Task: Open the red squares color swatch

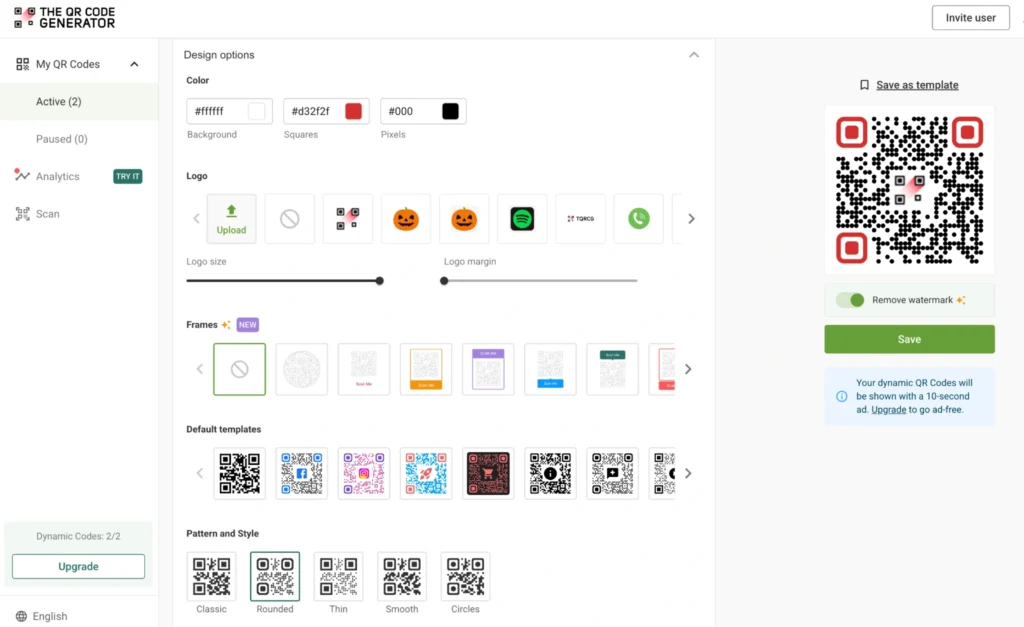Action: pyautogui.click(x=353, y=111)
